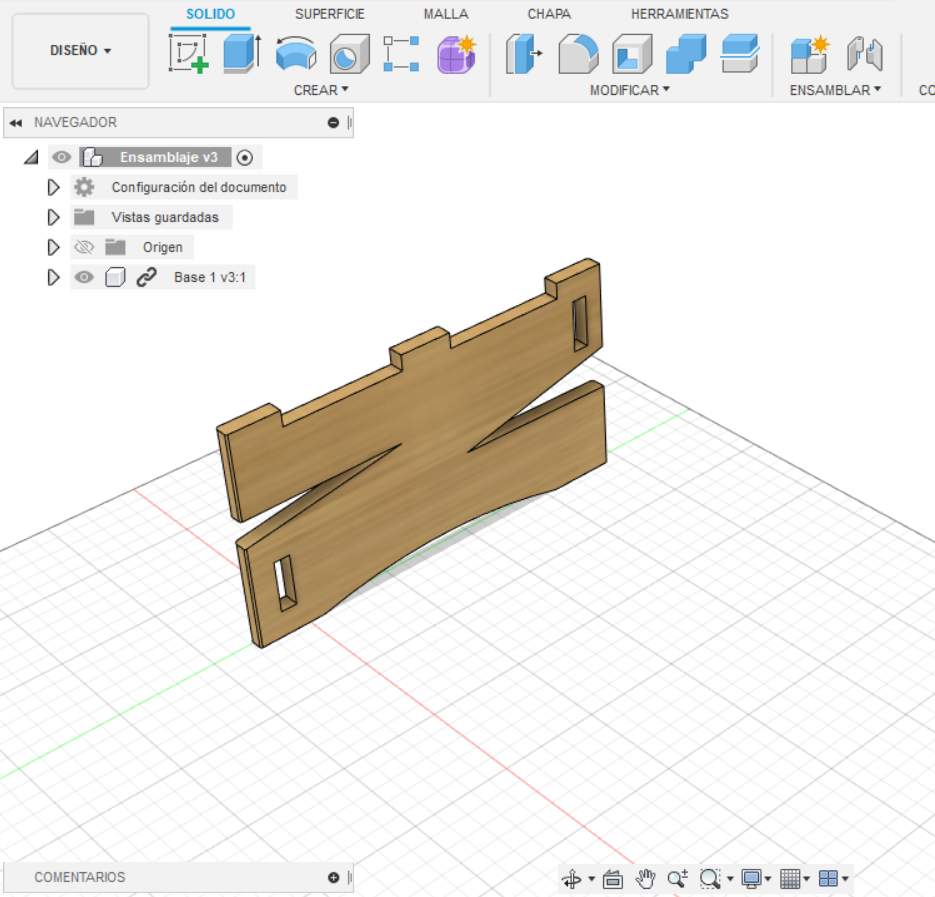This screenshot has height=897, width=935.
Task: Open the MODIFICAR dropdown menu
Action: pyautogui.click(x=630, y=90)
